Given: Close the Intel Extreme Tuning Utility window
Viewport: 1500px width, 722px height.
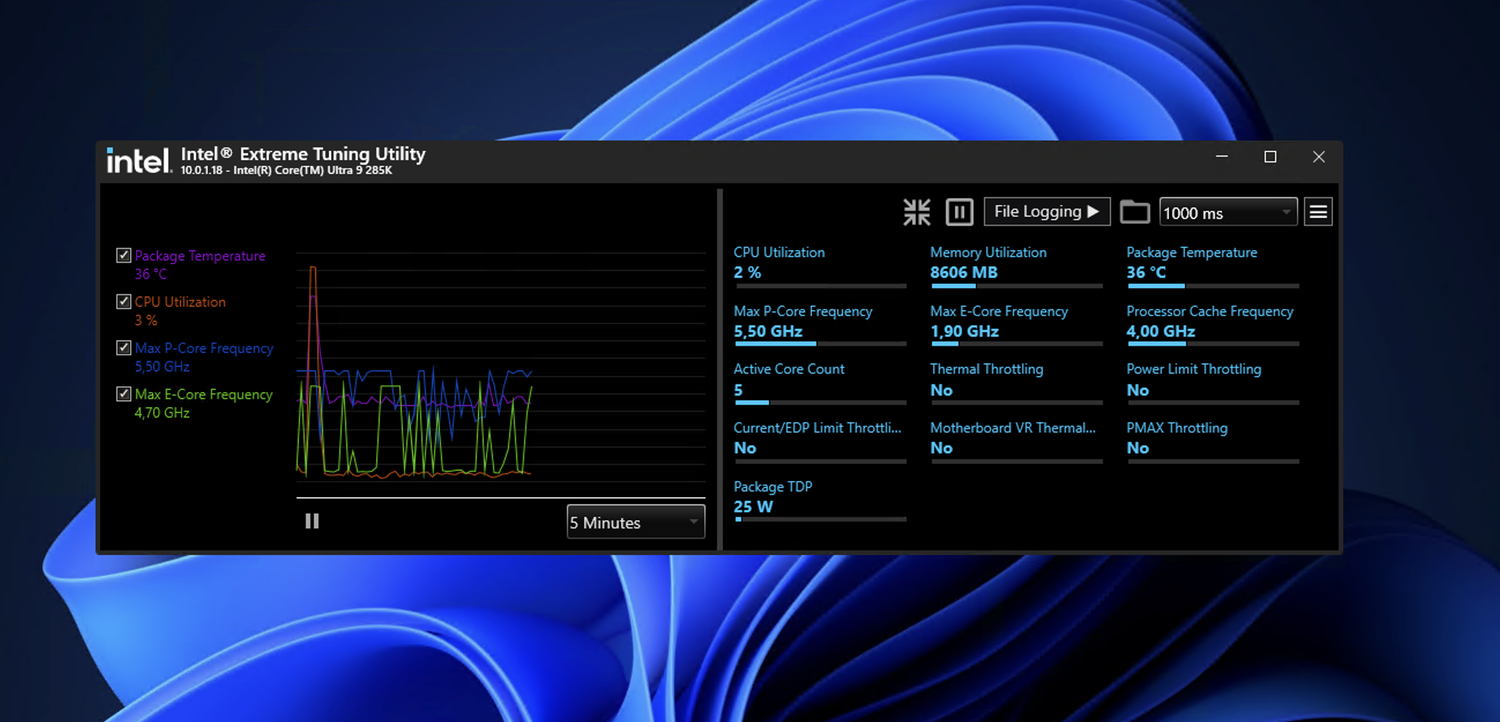Looking at the screenshot, I should tap(1319, 157).
